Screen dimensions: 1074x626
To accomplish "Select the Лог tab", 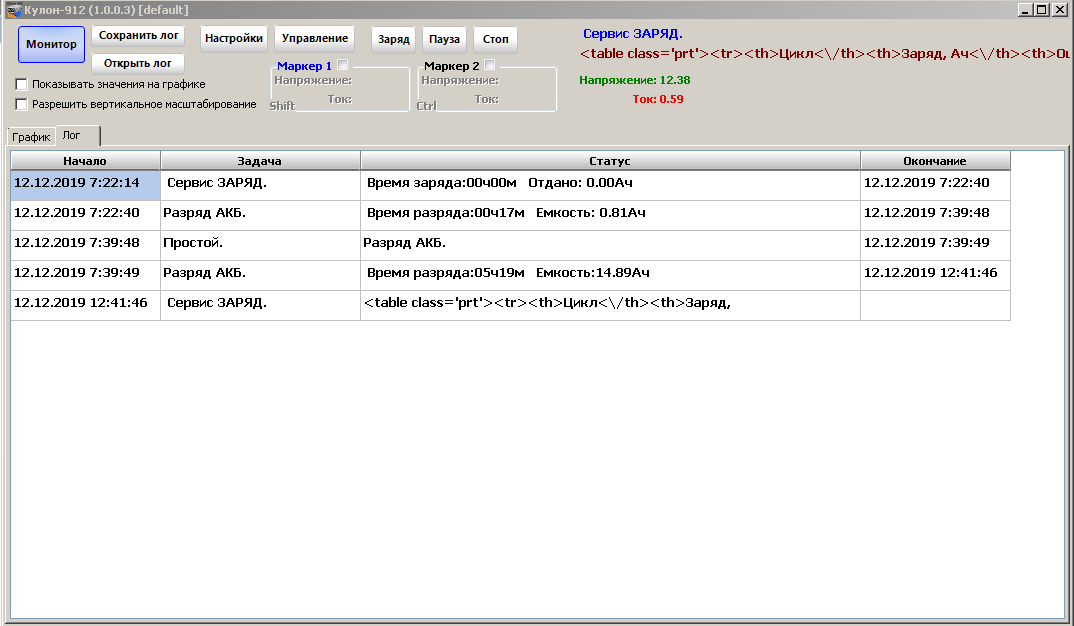I will click(72, 136).
